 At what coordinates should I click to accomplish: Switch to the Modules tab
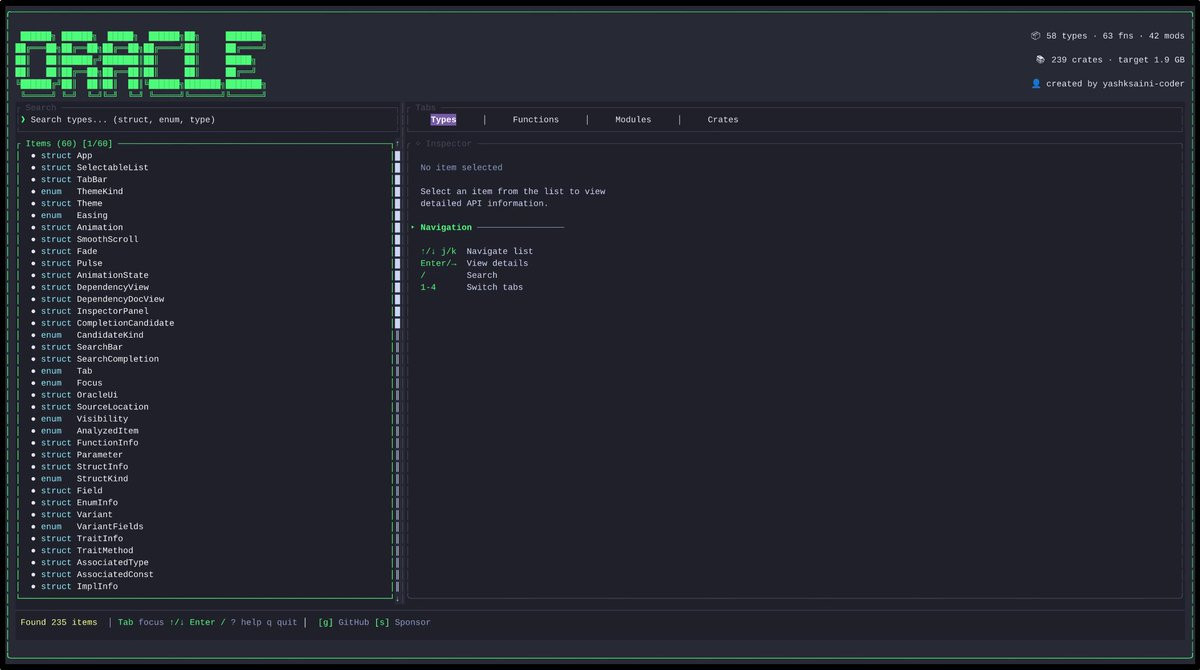point(633,120)
